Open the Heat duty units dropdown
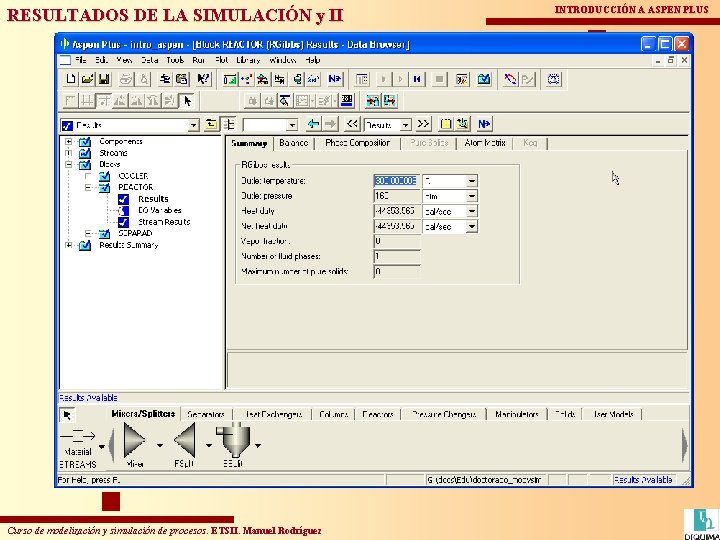This screenshot has width=720, height=540. coord(472,211)
